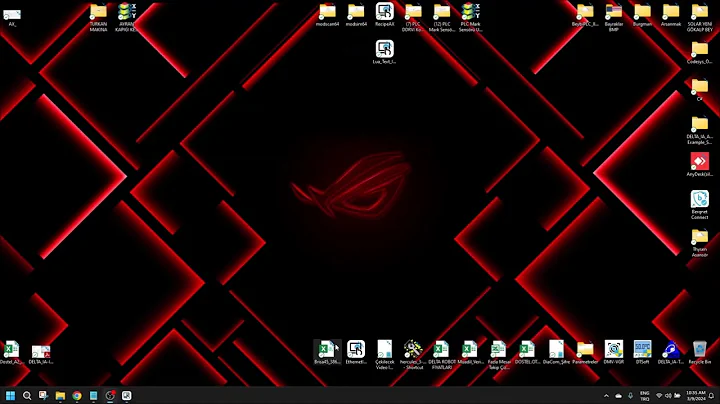Open taskbar Search

coord(27,395)
